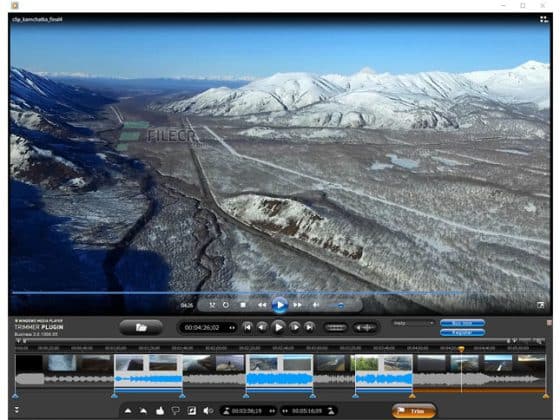The height and width of the screenshot is (420, 560).
Task: Click the blue marker at the timeline start
Action: pos(15,396)
